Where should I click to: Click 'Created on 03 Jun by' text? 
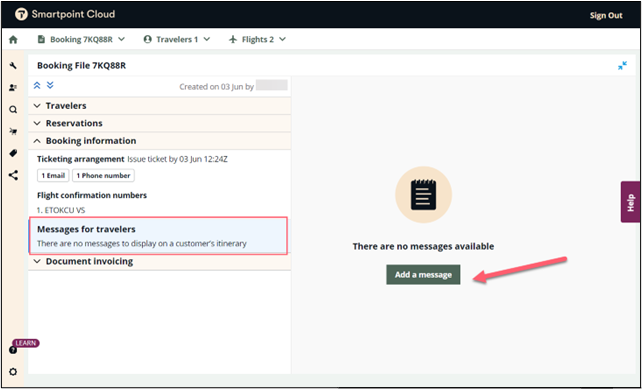pos(217,87)
